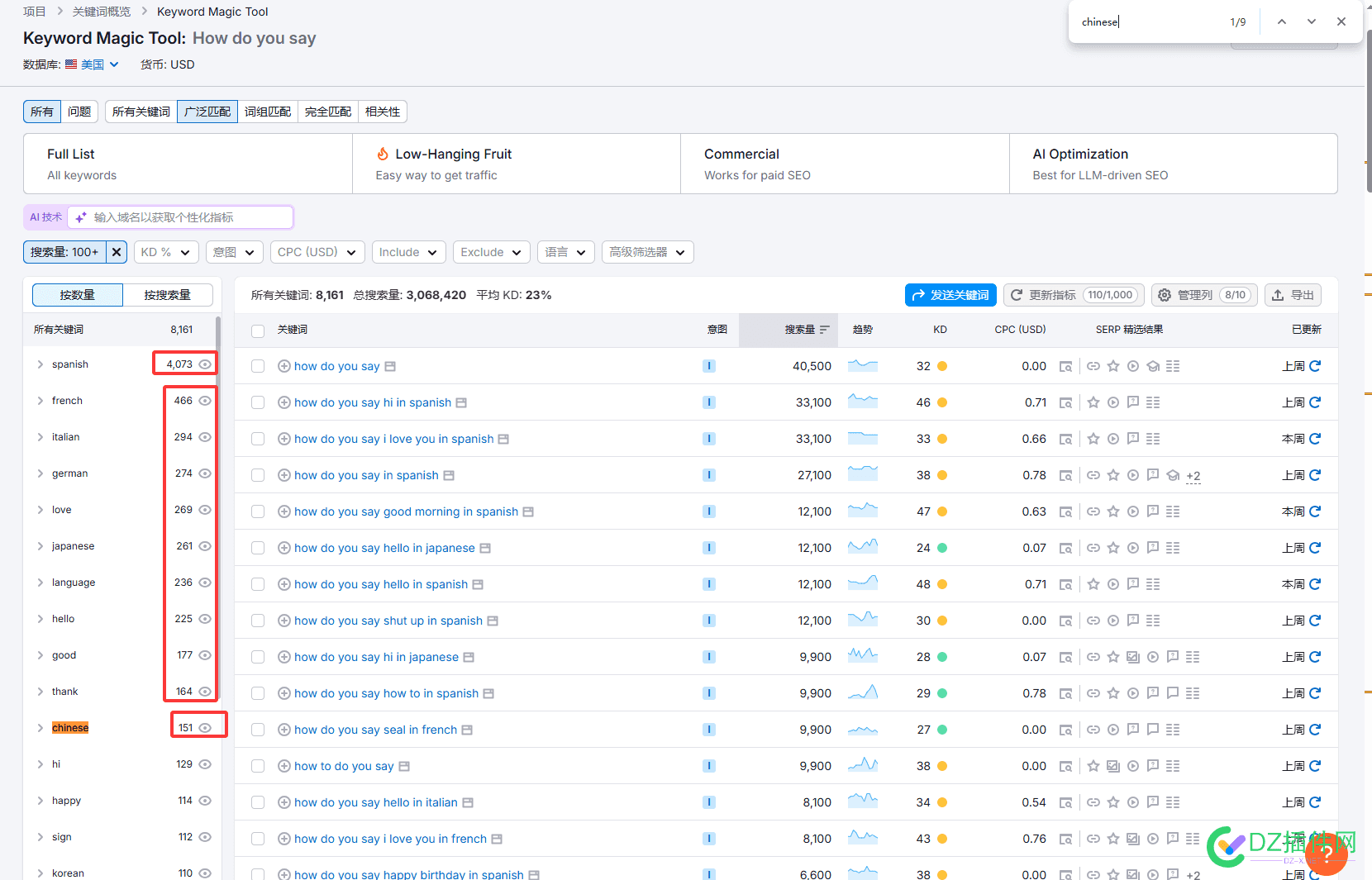
Task: Click the star SERP feature for 'how to do you say'
Action: point(1093,766)
